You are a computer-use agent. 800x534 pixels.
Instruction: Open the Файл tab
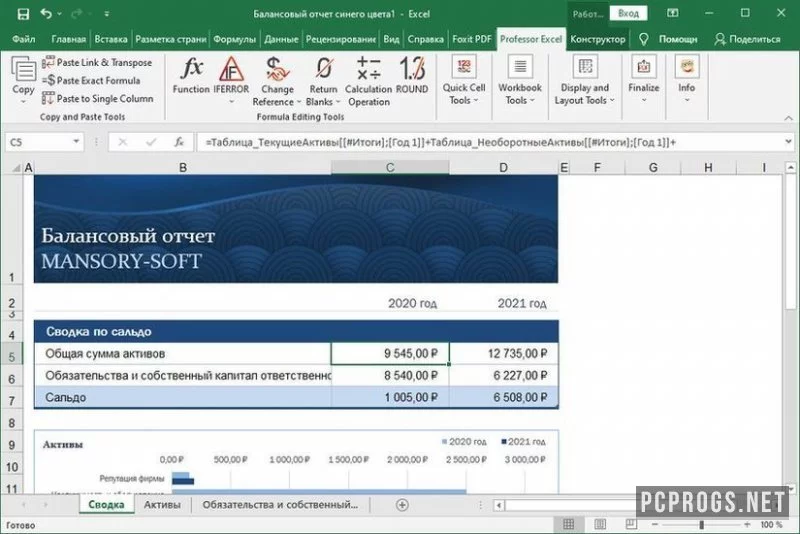[23, 39]
